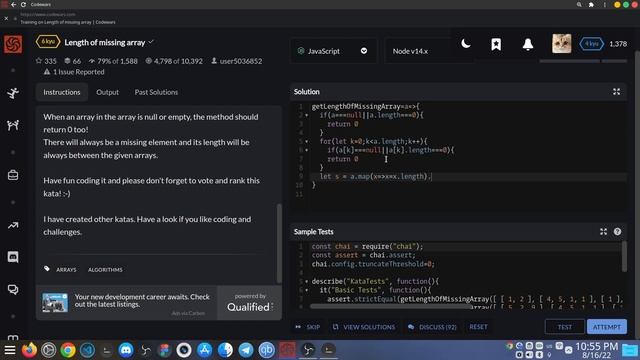
Task: Open Discord from the taskbar
Action: (x=126, y=350)
